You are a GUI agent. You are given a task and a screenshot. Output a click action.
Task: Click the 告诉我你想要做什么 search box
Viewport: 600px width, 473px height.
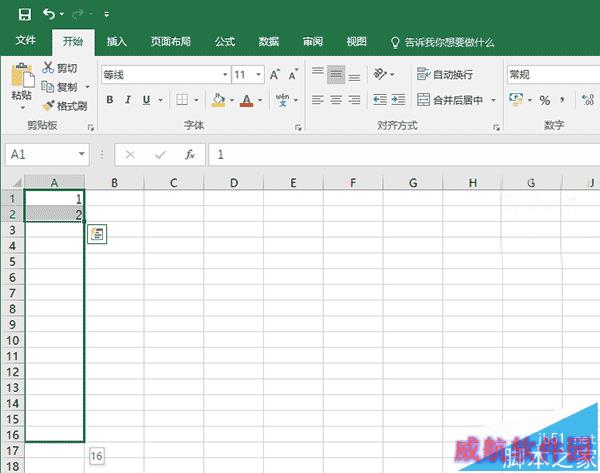click(x=442, y=42)
